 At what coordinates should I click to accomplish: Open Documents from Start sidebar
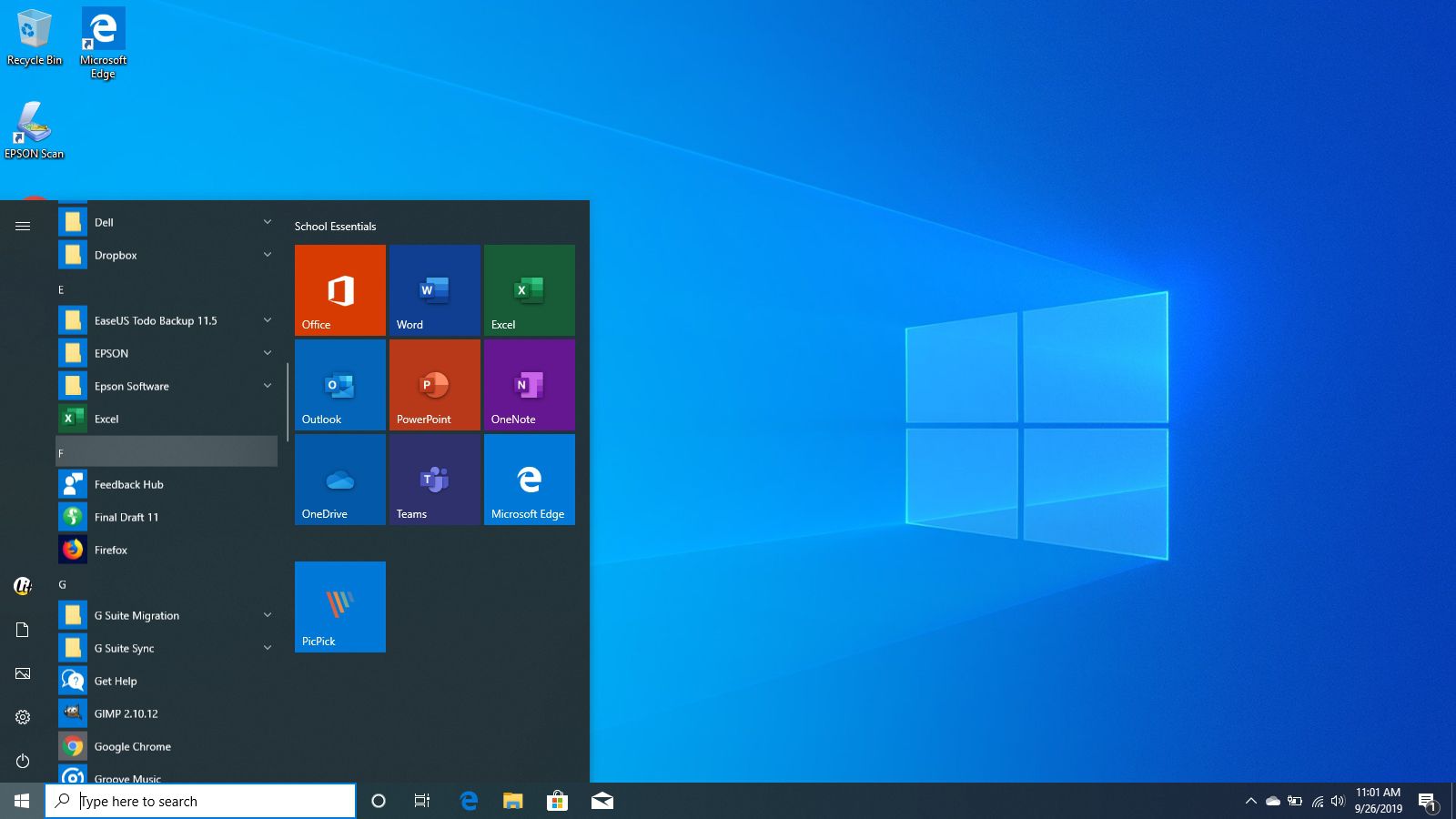click(x=23, y=630)
